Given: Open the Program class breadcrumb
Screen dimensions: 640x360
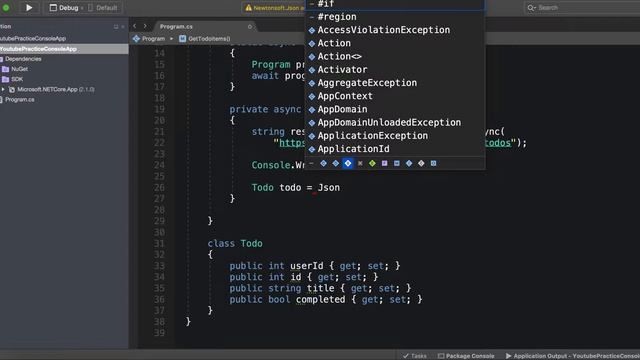Looking at the screenshot, I should [x=153, y=39].
